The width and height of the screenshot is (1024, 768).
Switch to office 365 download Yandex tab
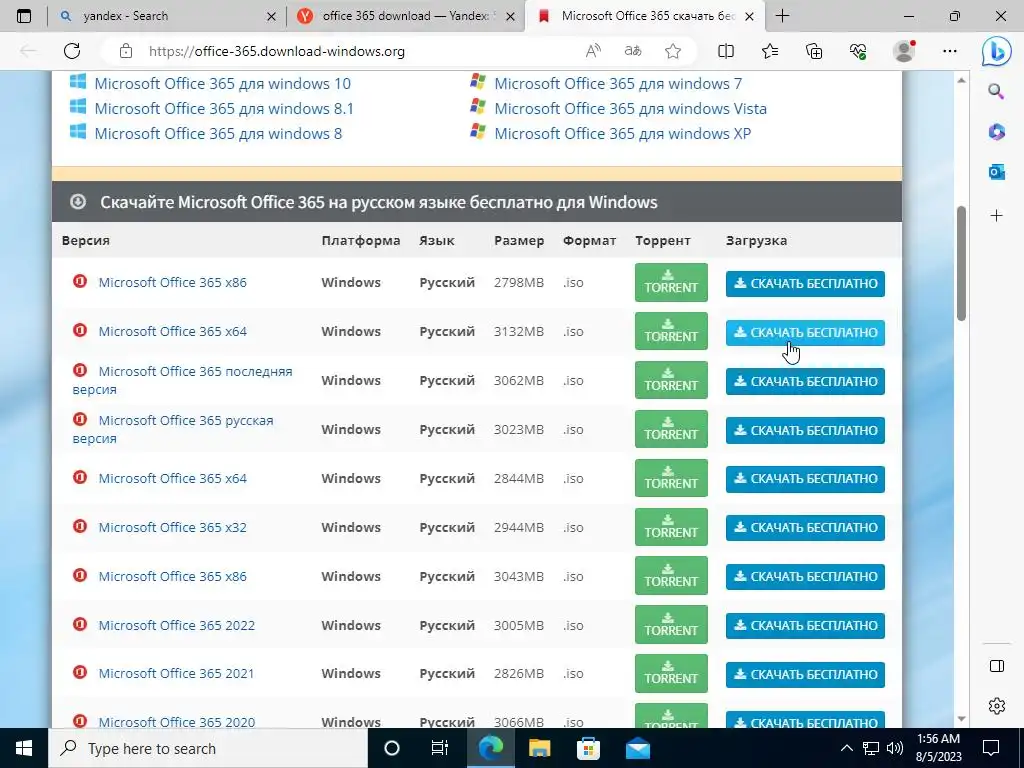pyautogui.click(x=405, y=16)
